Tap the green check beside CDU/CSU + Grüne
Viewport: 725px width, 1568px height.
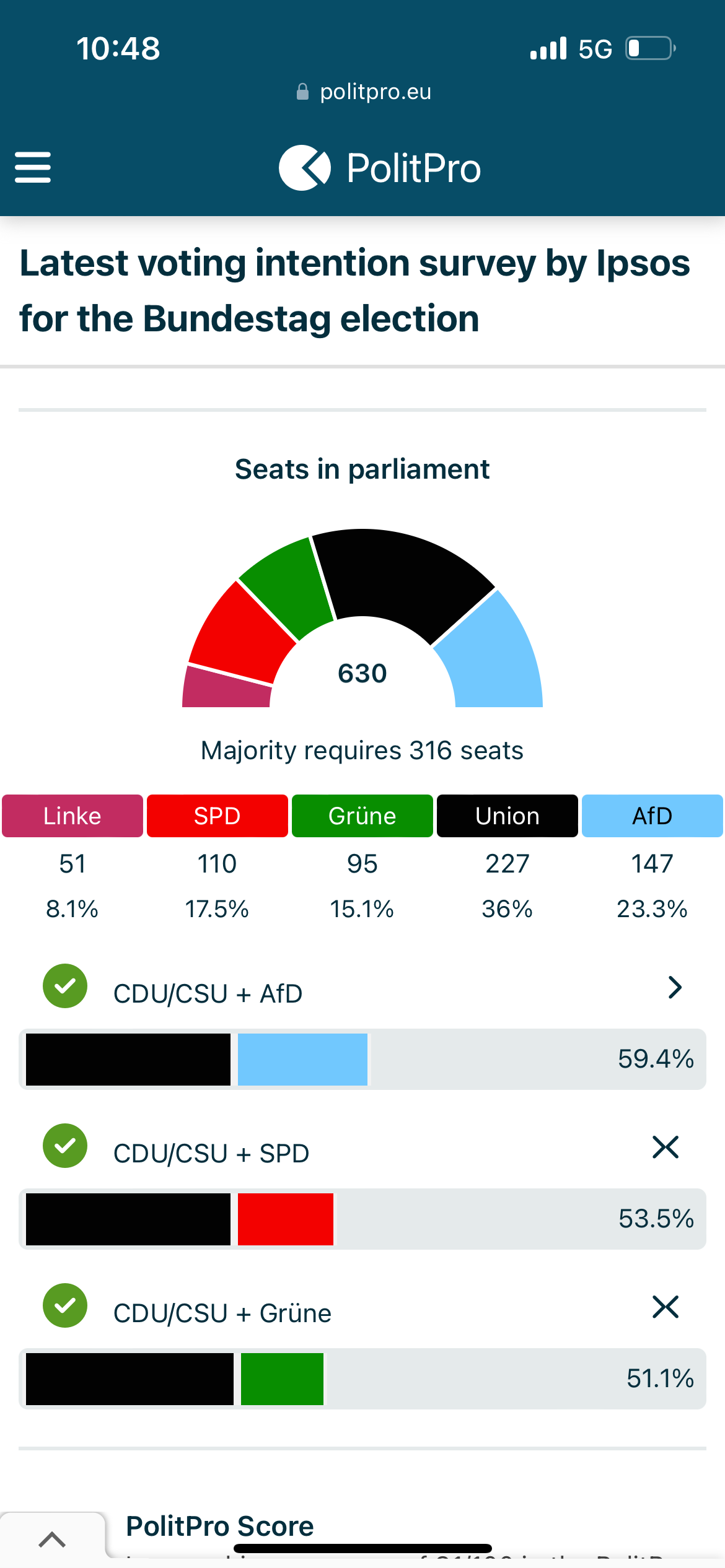pos(65,1305)
